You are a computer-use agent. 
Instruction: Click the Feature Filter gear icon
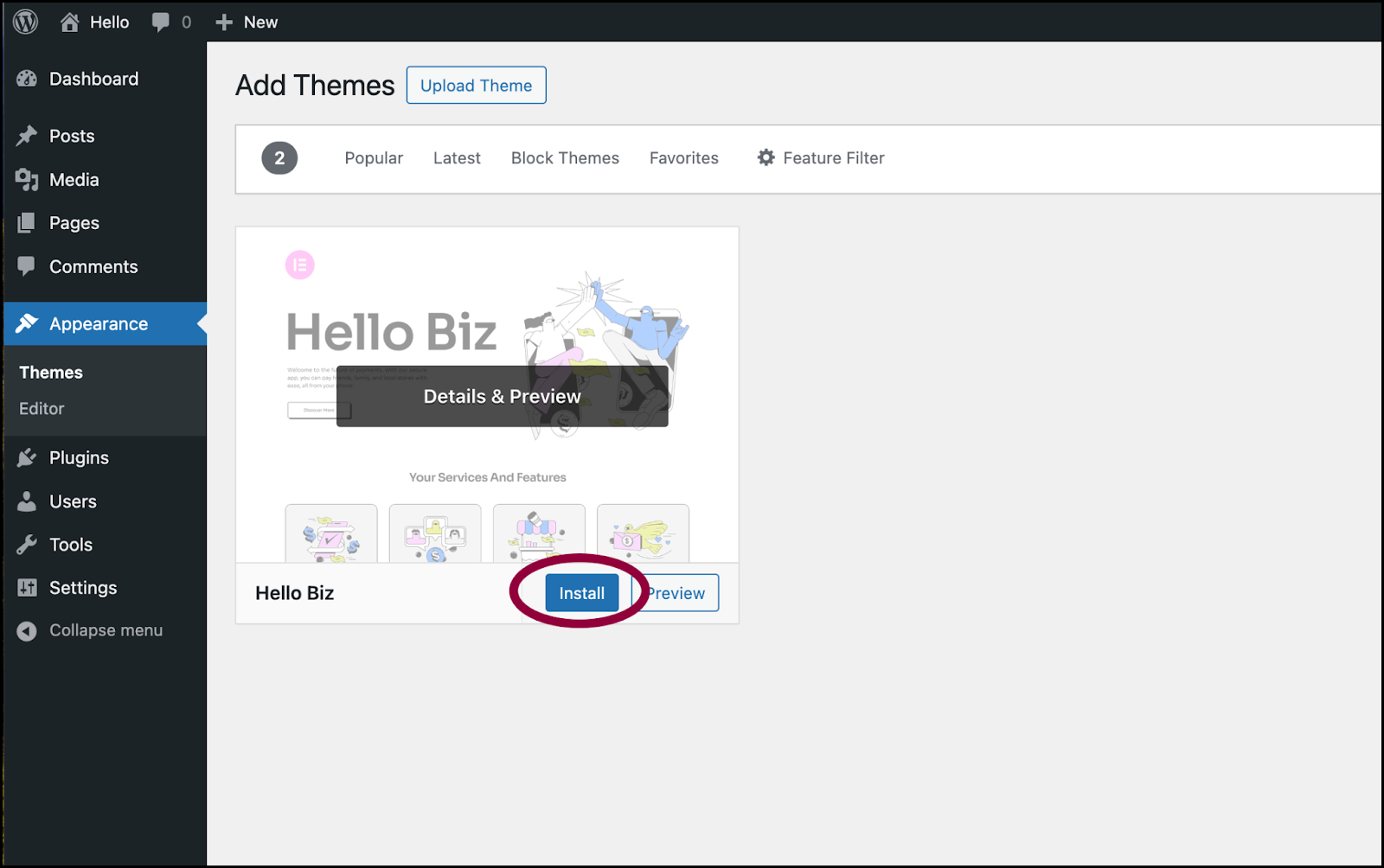tap(766, 157)
